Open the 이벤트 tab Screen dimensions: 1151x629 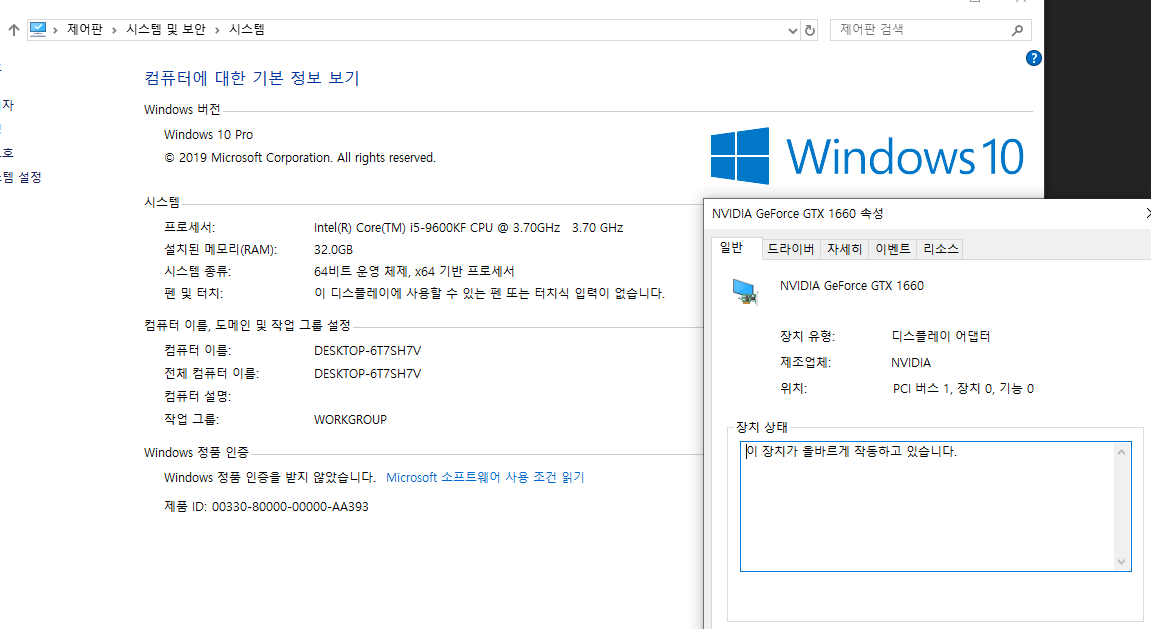(x=893, y=249)
